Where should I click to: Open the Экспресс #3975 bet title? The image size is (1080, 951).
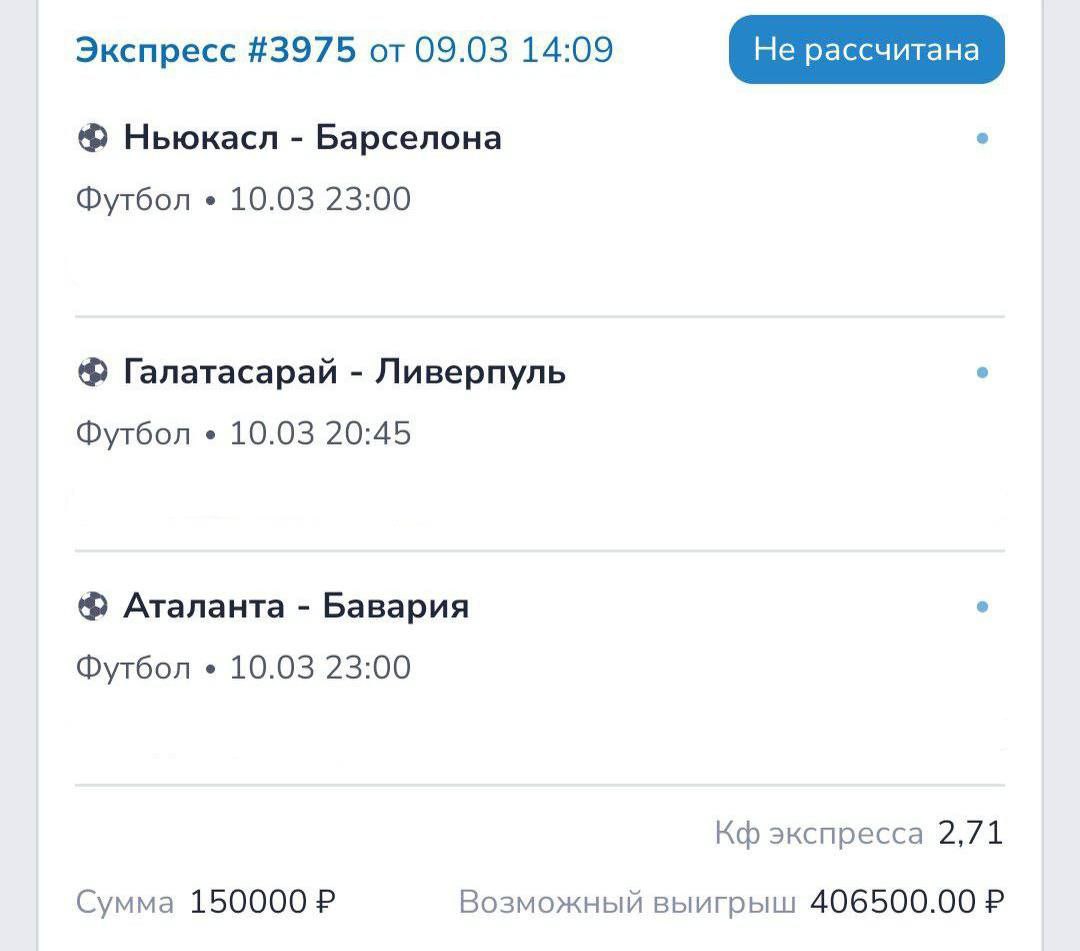coord(216,49)
